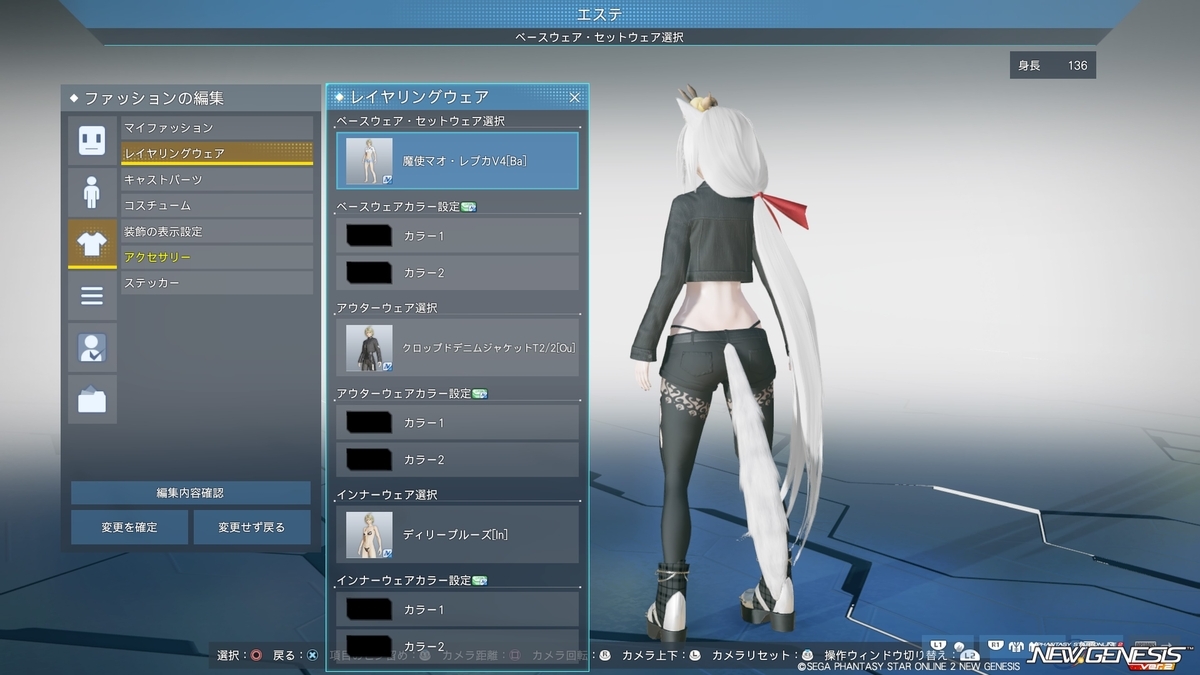Select コスチューム menu item
The image size is (1200, 675).
[217, 206]
